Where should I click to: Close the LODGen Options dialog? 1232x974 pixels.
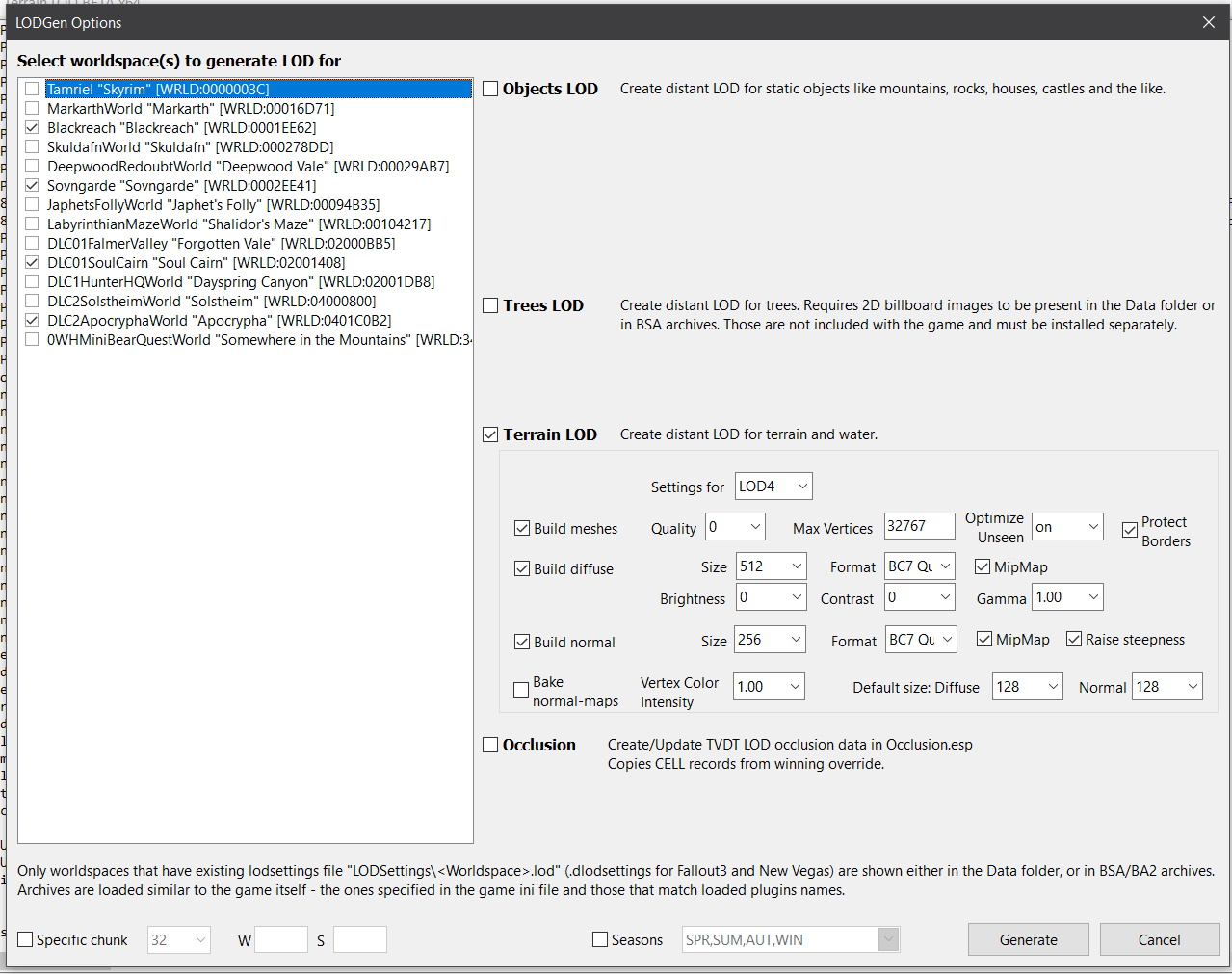1208,22
